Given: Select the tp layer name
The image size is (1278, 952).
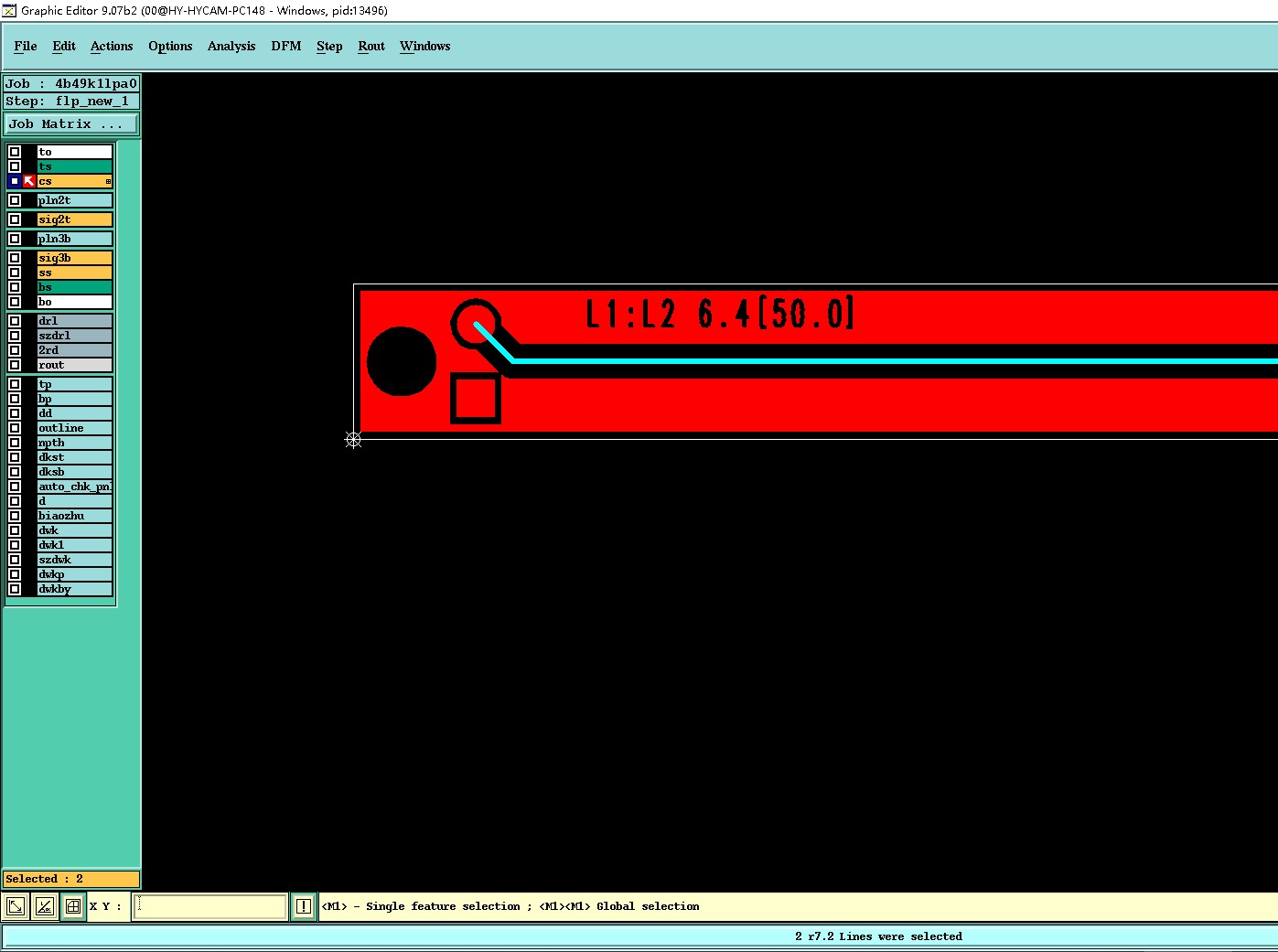Looking at the screenshot, I should click(x=75, y=384).
